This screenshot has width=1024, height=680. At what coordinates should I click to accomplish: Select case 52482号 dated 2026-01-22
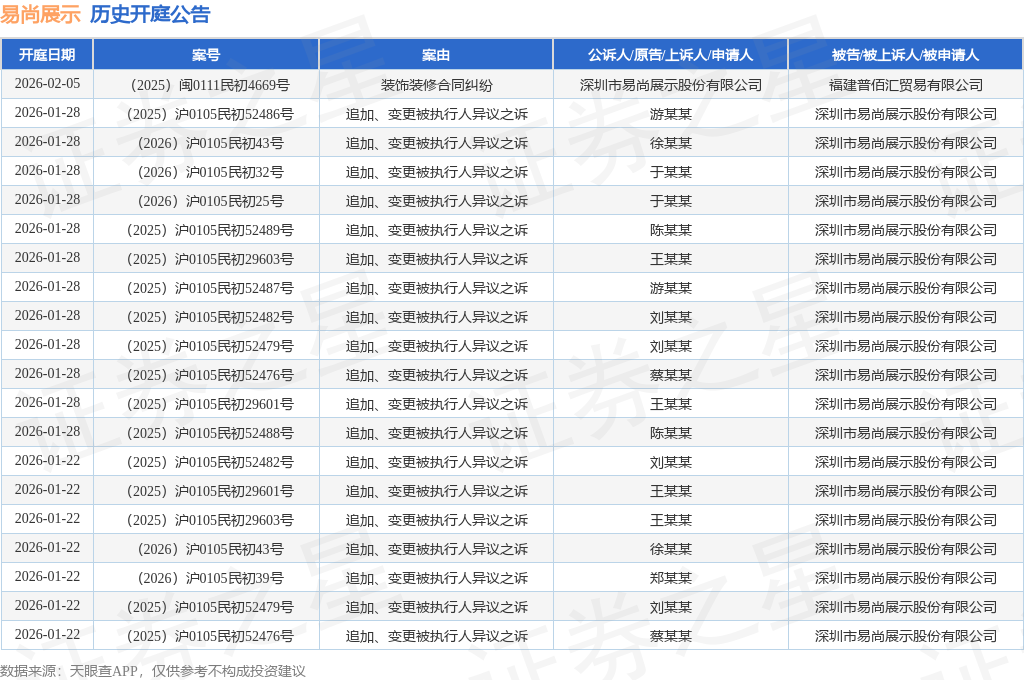tap(206, 462)
